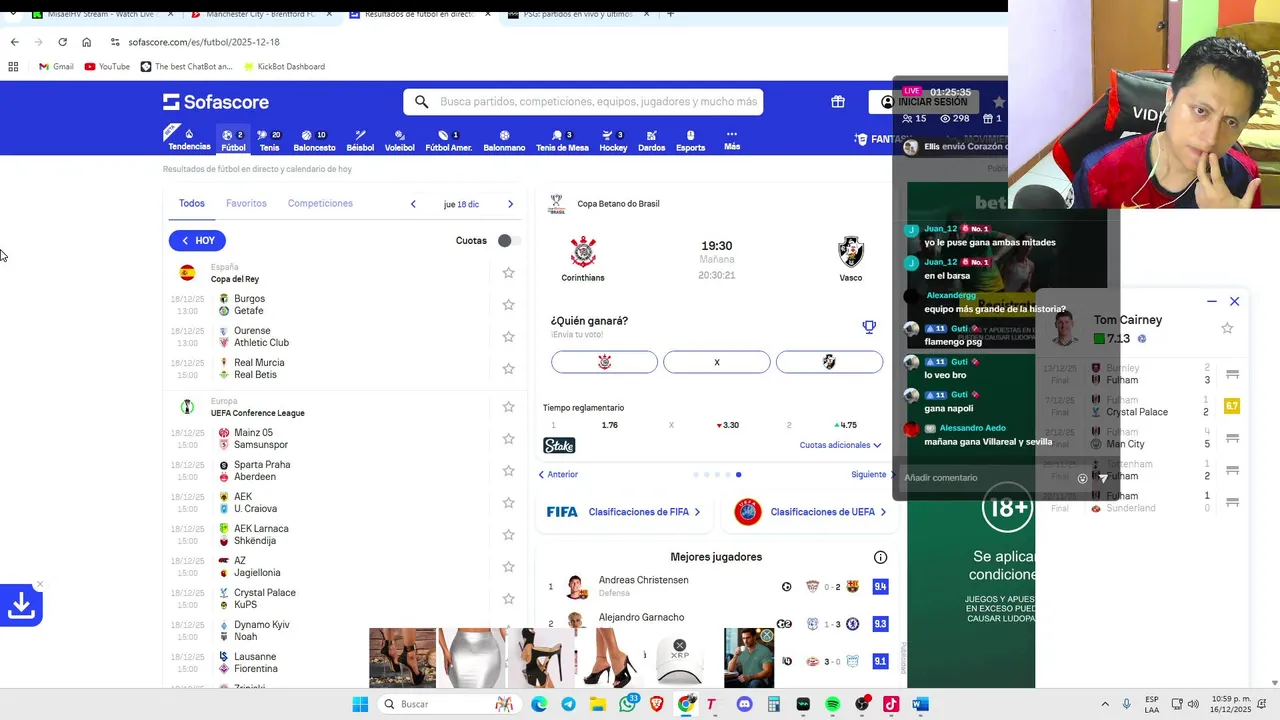Open the Hockey sport section
This screenshot has width=1280, height=720.
tap(613, 140)
